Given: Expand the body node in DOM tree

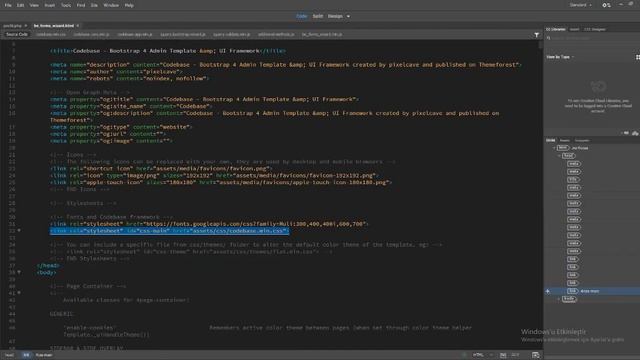Looking at the screenshot, I should (x=559, y=299).
